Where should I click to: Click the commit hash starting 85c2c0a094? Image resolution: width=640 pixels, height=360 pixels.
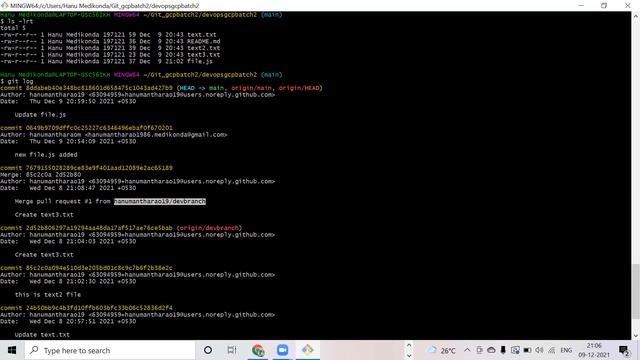pyautogui.click(x=99, y=268)
